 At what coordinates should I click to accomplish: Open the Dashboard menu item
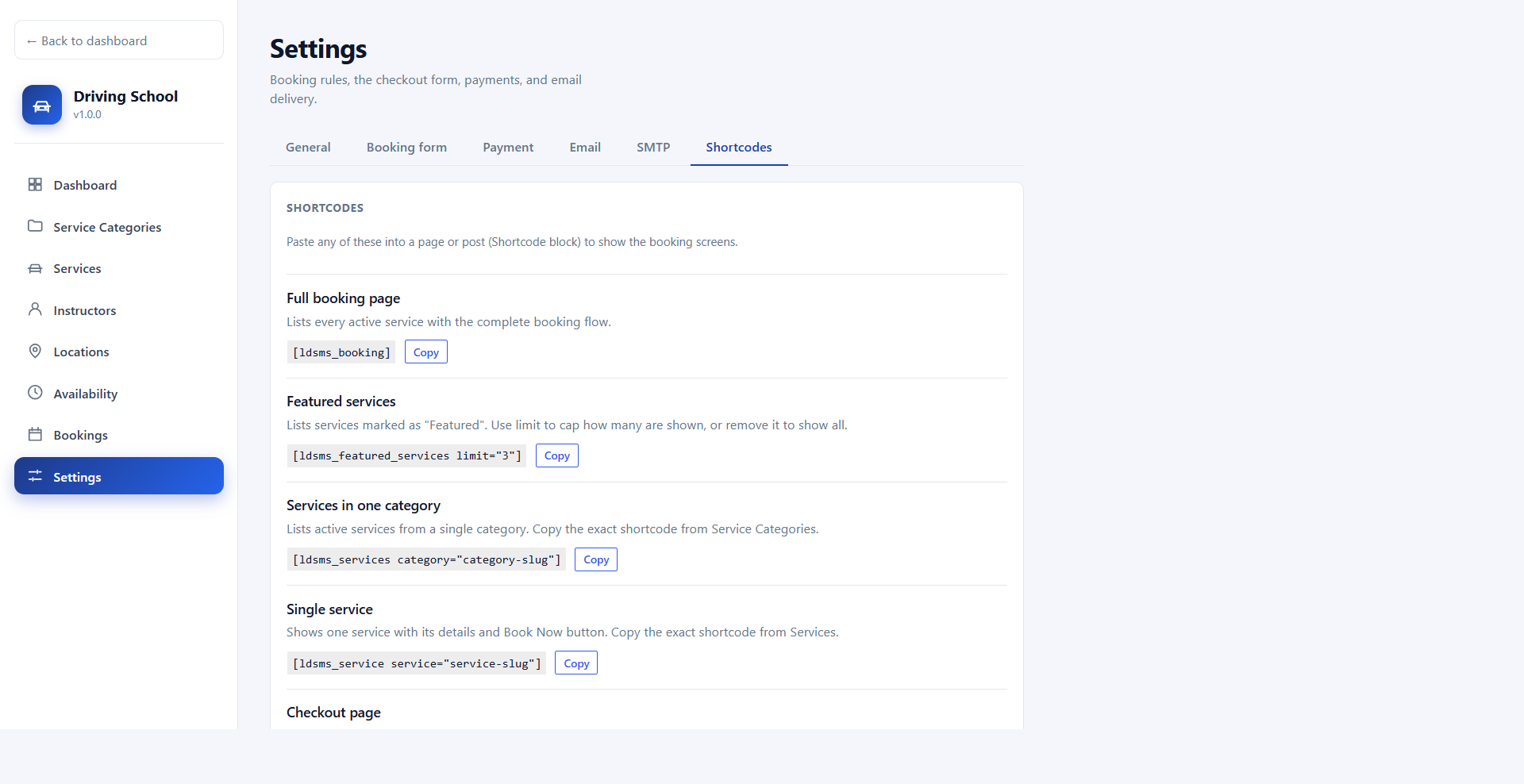click(119, 185)
